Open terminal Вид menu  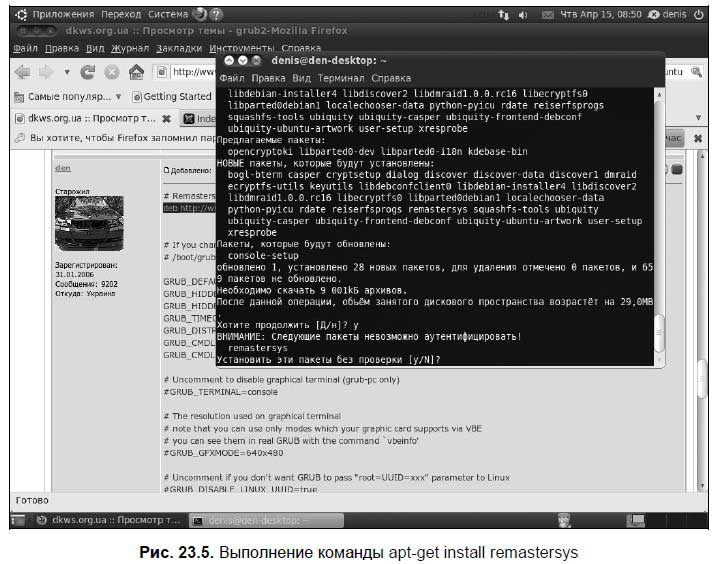(301, 78)
